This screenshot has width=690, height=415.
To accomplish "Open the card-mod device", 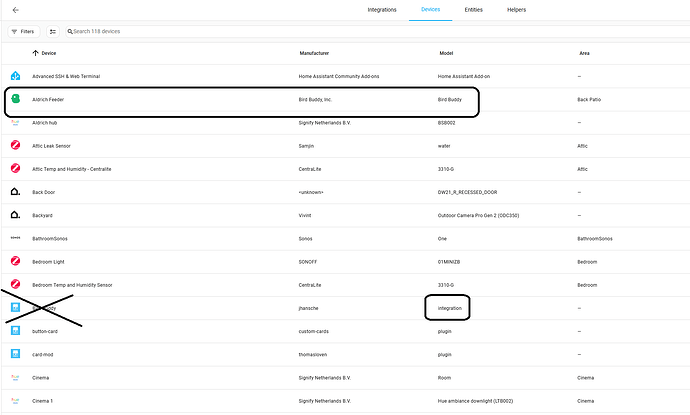I will (43, 355).
